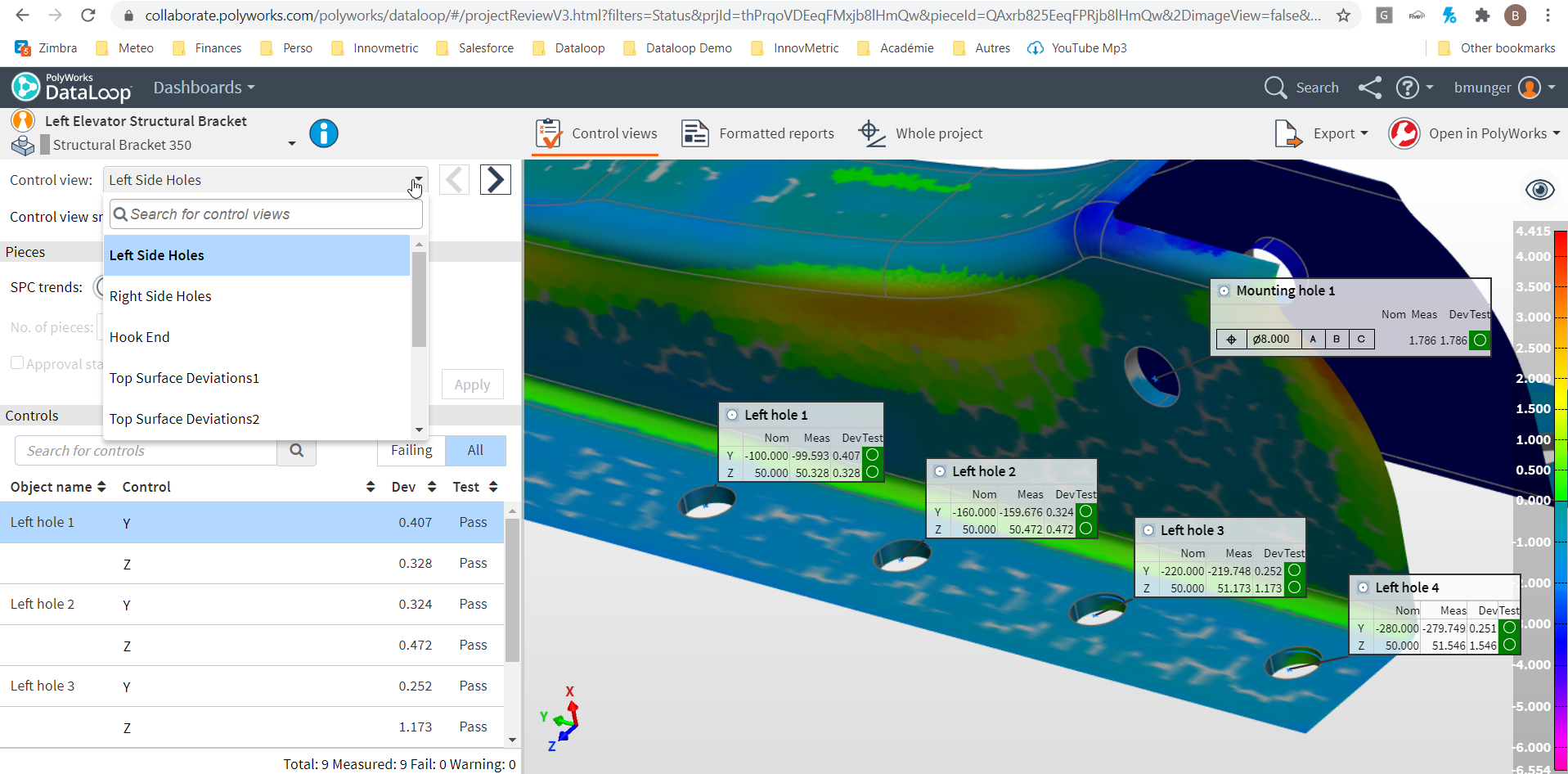Expand the Export dropdown

(x=1364, y=133)
